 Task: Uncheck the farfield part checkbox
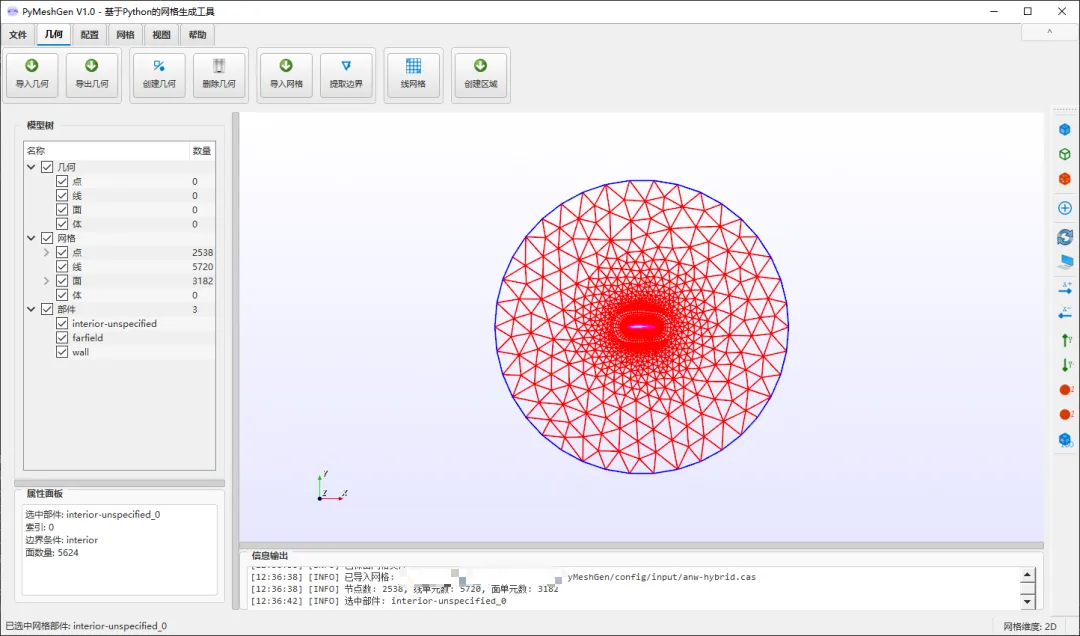tap(62, 338)
